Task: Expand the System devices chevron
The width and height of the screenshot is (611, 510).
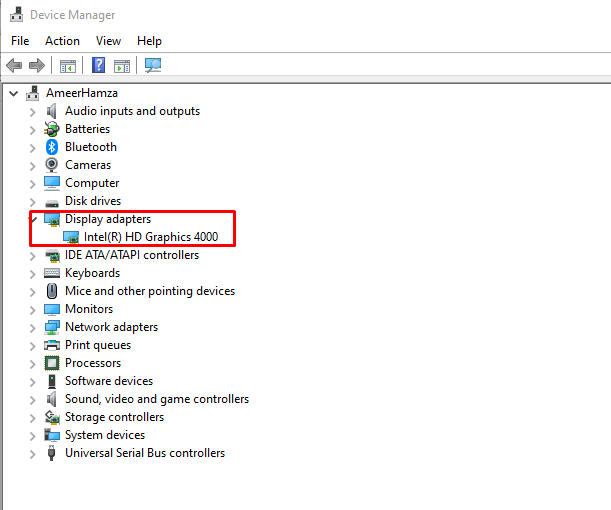Action: [x=33, y=436]
